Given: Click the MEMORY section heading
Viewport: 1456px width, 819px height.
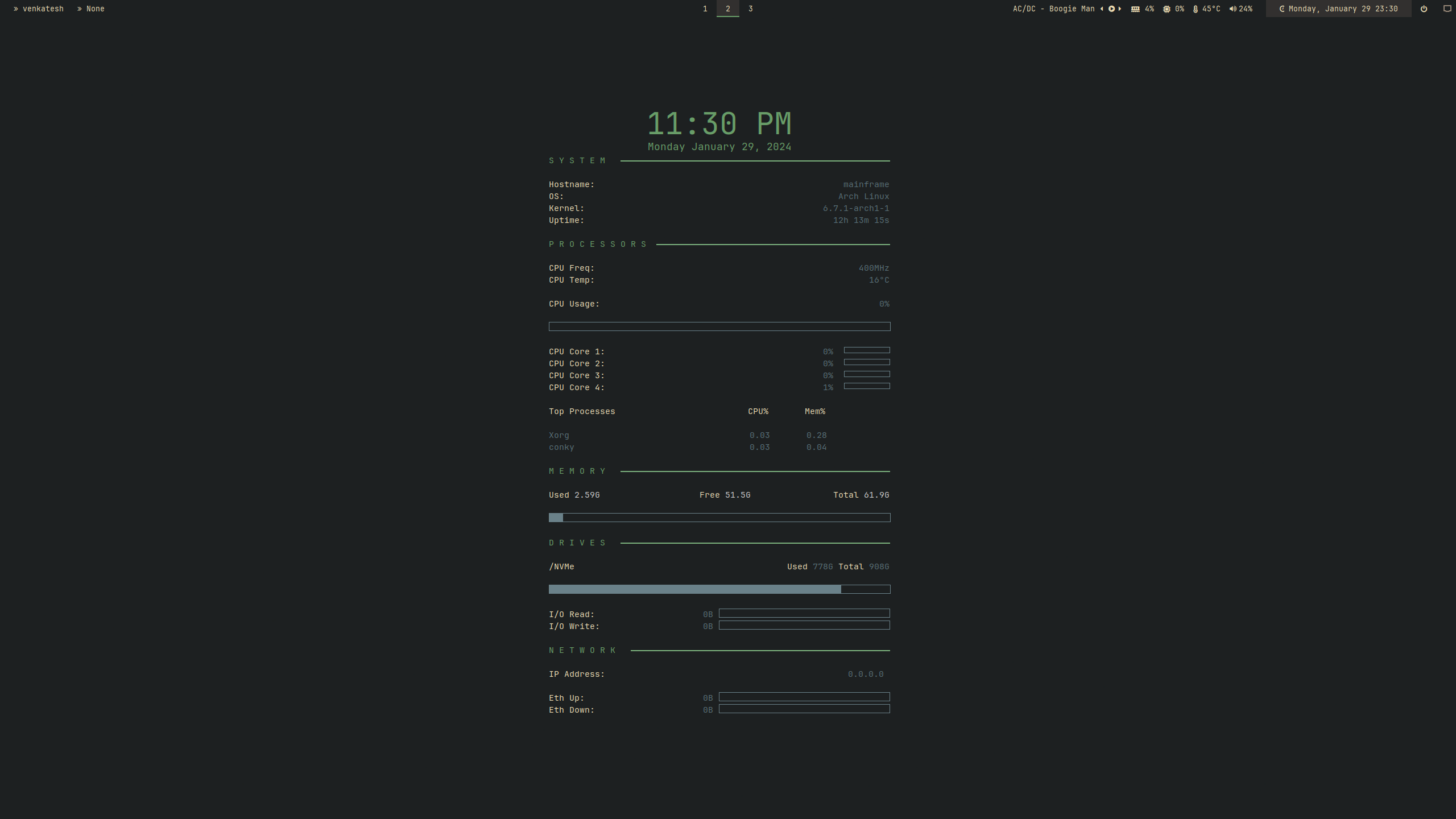Looking at the screenshot, I should [577, 471].
